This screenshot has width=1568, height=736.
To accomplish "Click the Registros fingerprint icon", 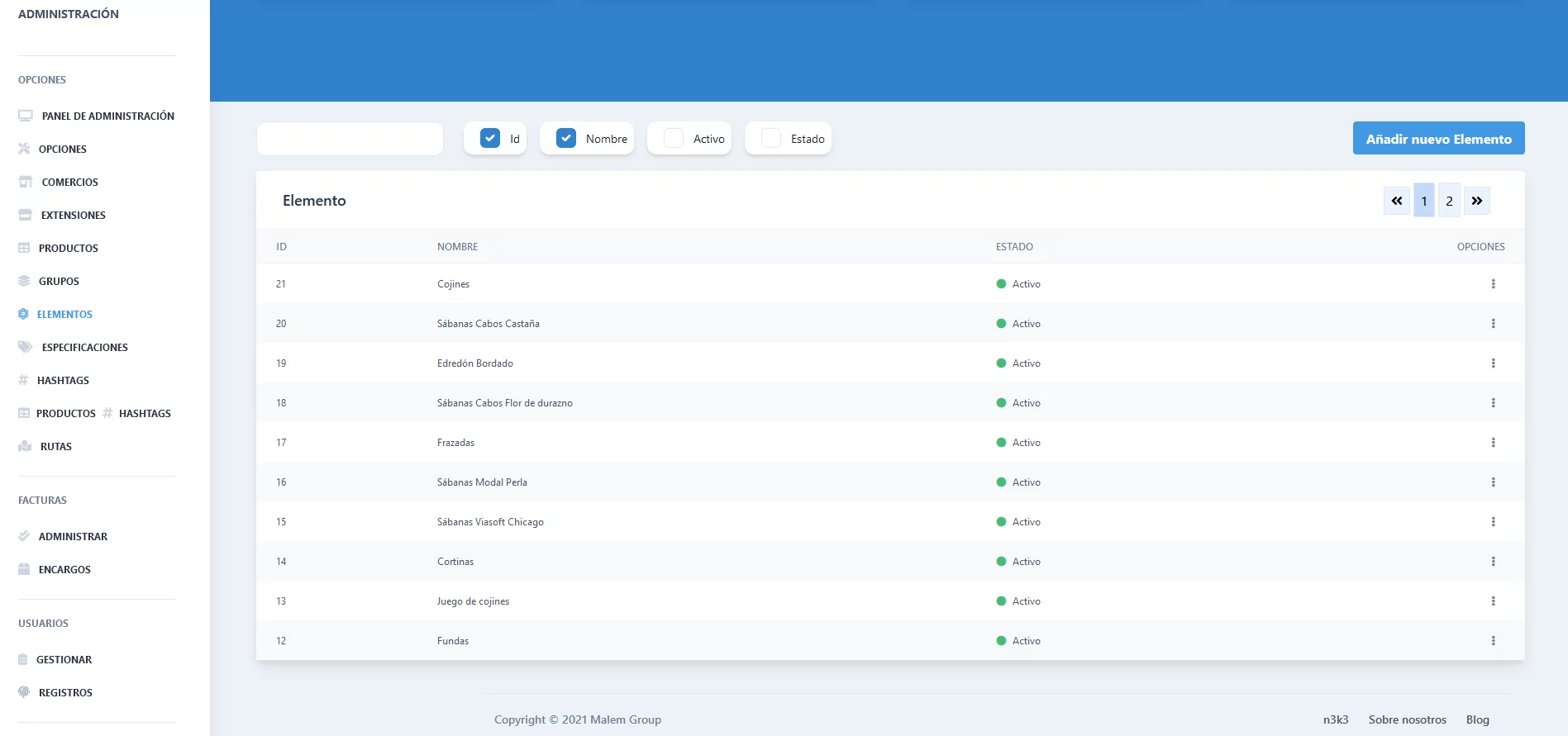I will coord(24,692).
